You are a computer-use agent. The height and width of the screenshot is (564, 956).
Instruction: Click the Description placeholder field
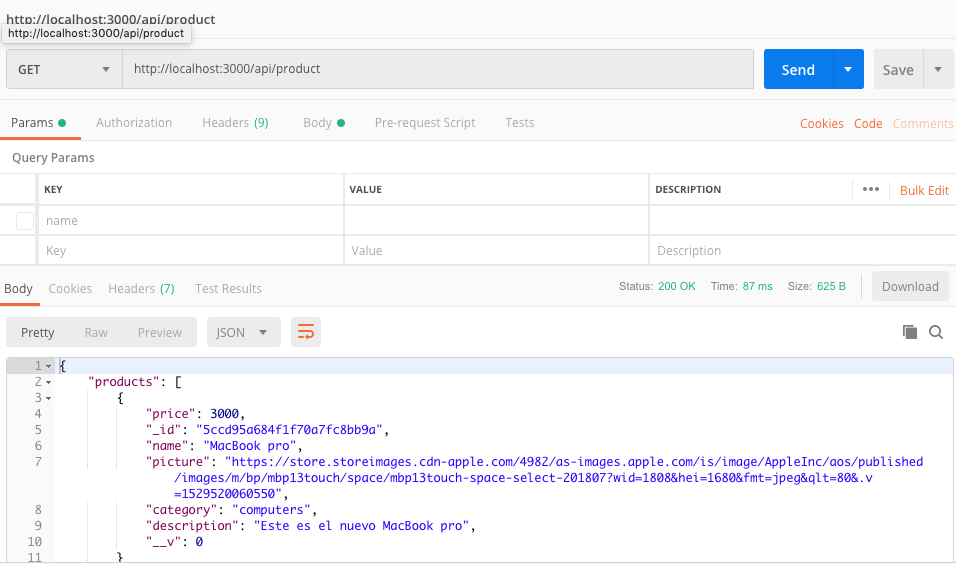click(802, 251)
